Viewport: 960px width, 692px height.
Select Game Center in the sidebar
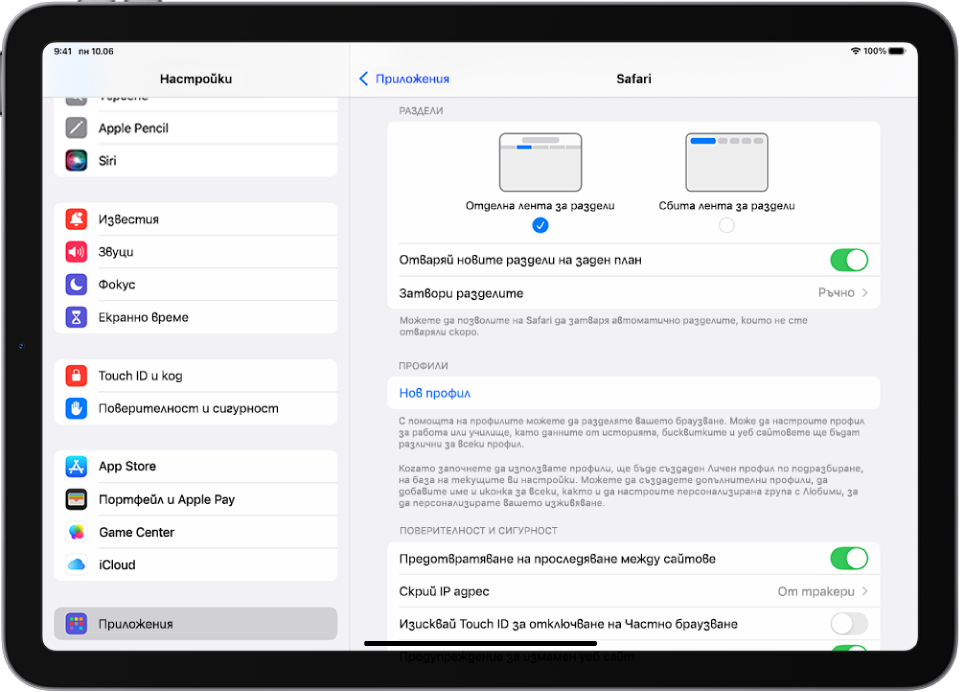click(196, 532)
